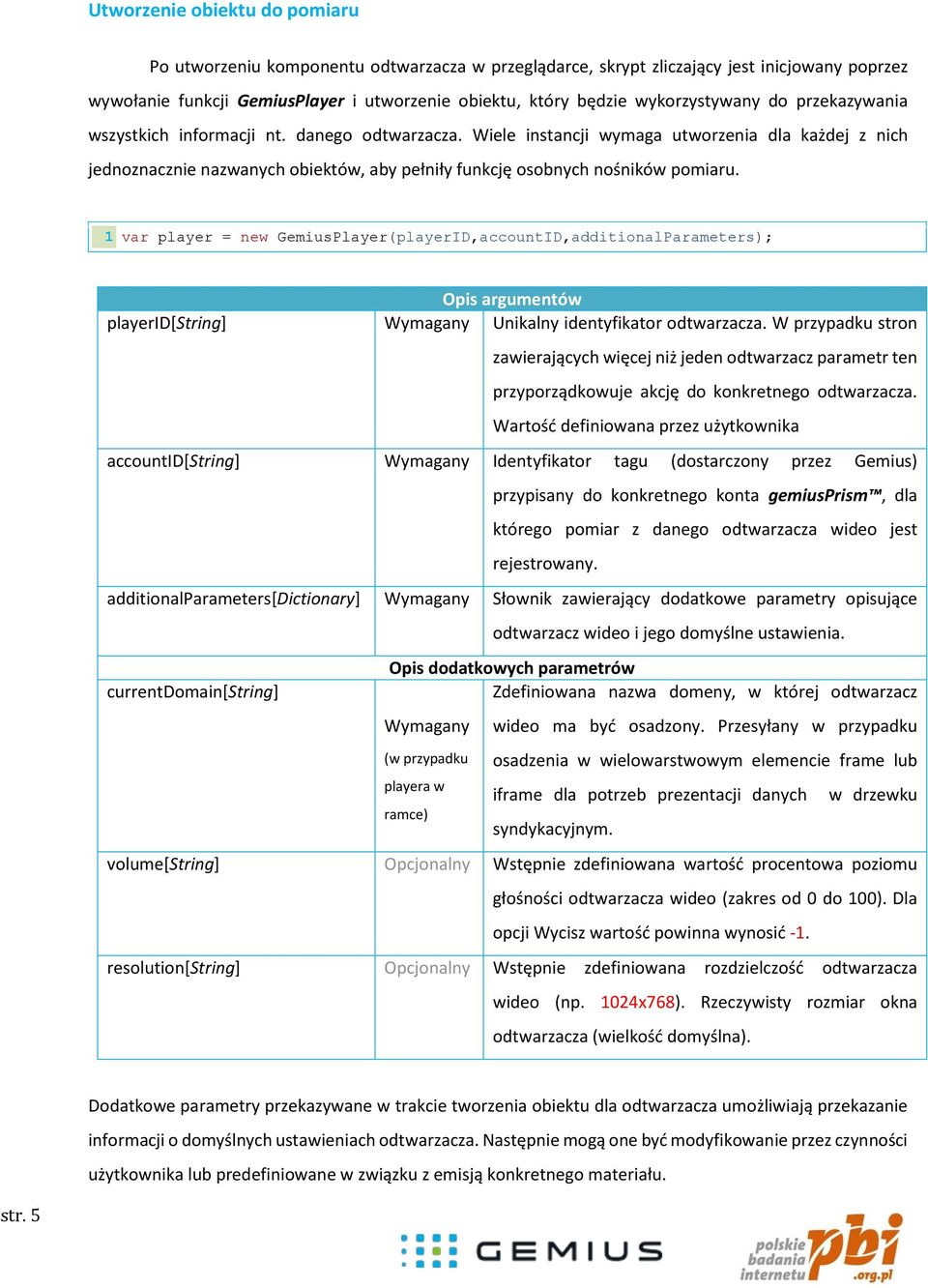Click the code line number 1
928x1288 pixels.
tap(108, 237)
